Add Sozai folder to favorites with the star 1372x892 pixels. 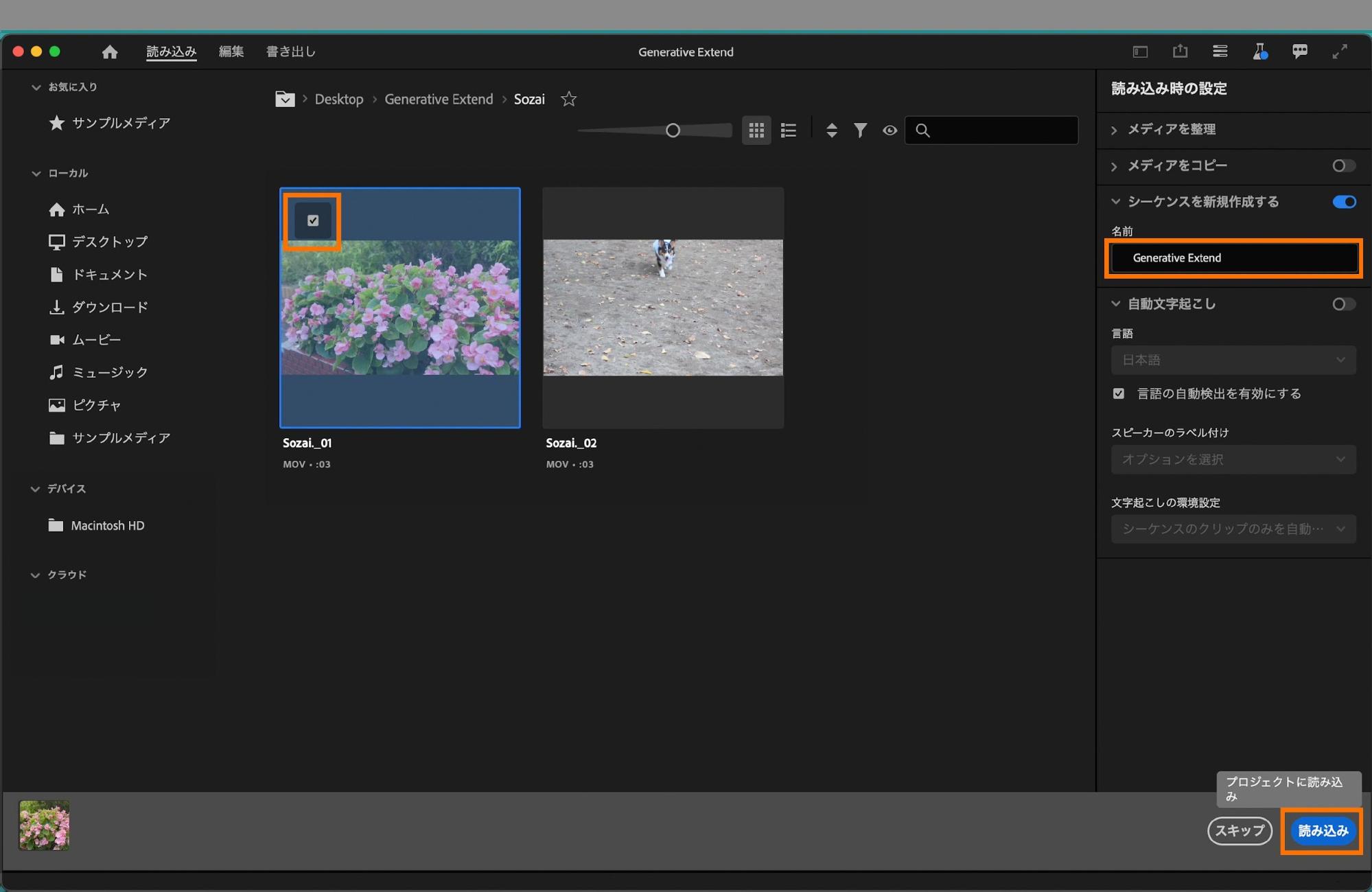coord(568,100)
